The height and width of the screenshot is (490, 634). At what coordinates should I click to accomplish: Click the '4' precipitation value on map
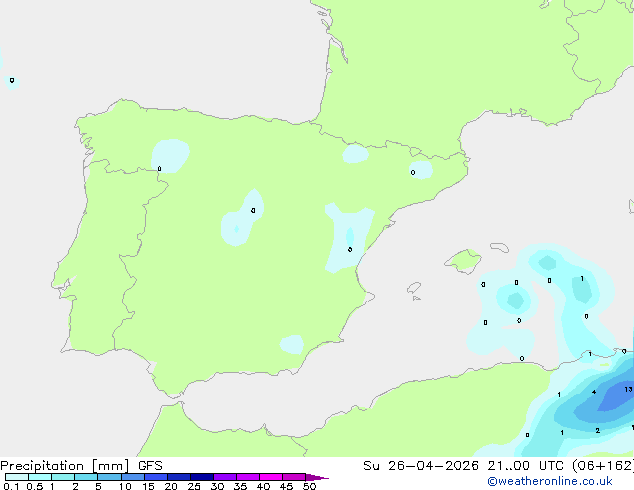pyautogui.click(x=594, y=392)
